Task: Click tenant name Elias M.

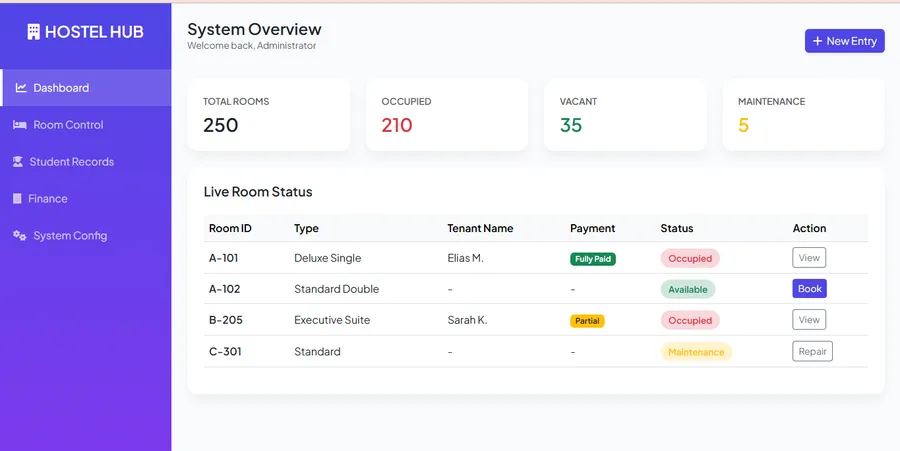Action: [465, 258]
